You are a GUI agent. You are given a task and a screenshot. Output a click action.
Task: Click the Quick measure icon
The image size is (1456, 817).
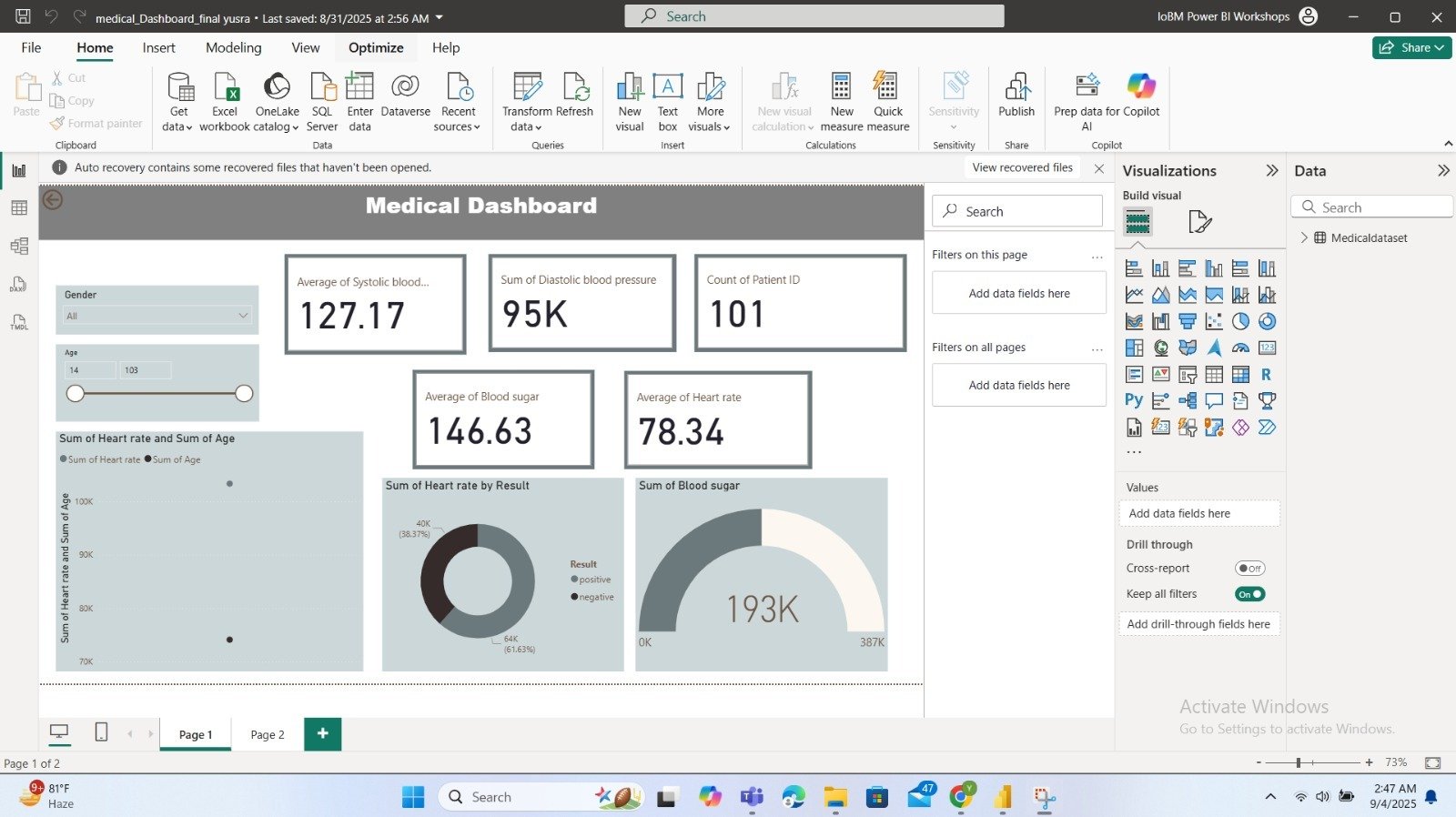tap(887, 87)
